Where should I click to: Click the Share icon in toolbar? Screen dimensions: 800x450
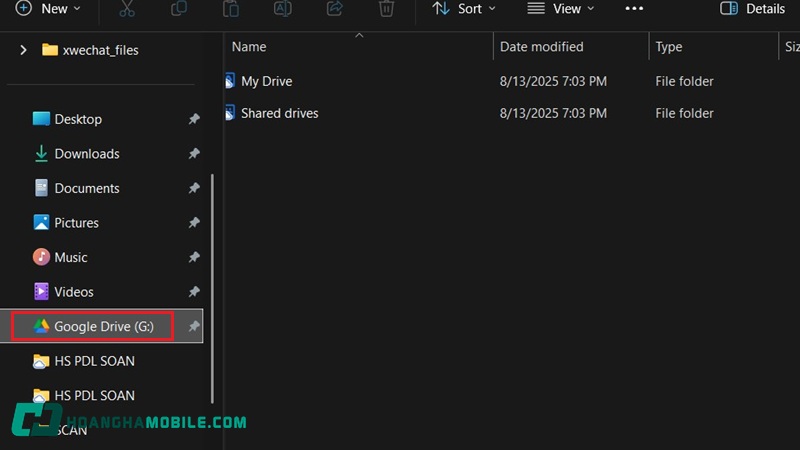335,9
